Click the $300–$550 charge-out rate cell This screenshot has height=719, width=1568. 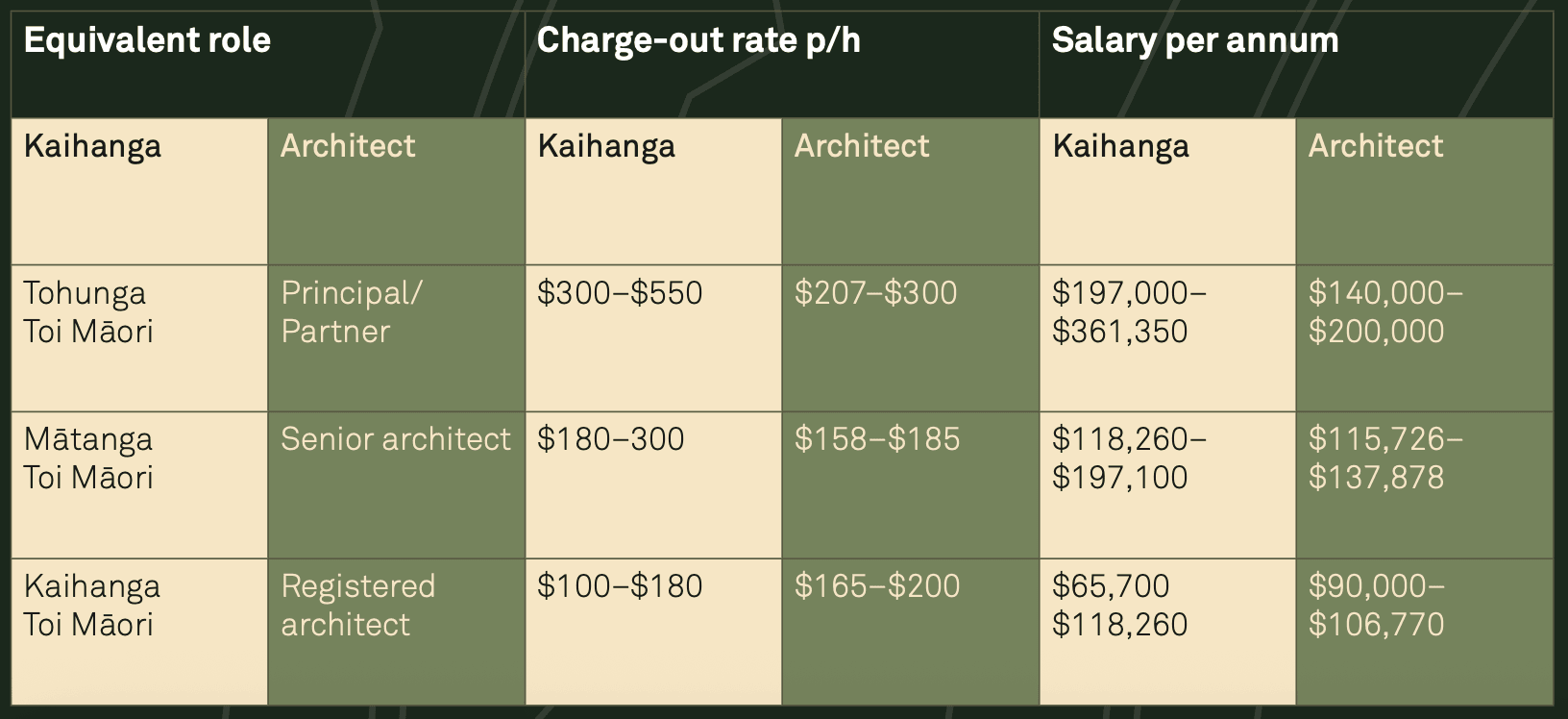coord(620,293)
